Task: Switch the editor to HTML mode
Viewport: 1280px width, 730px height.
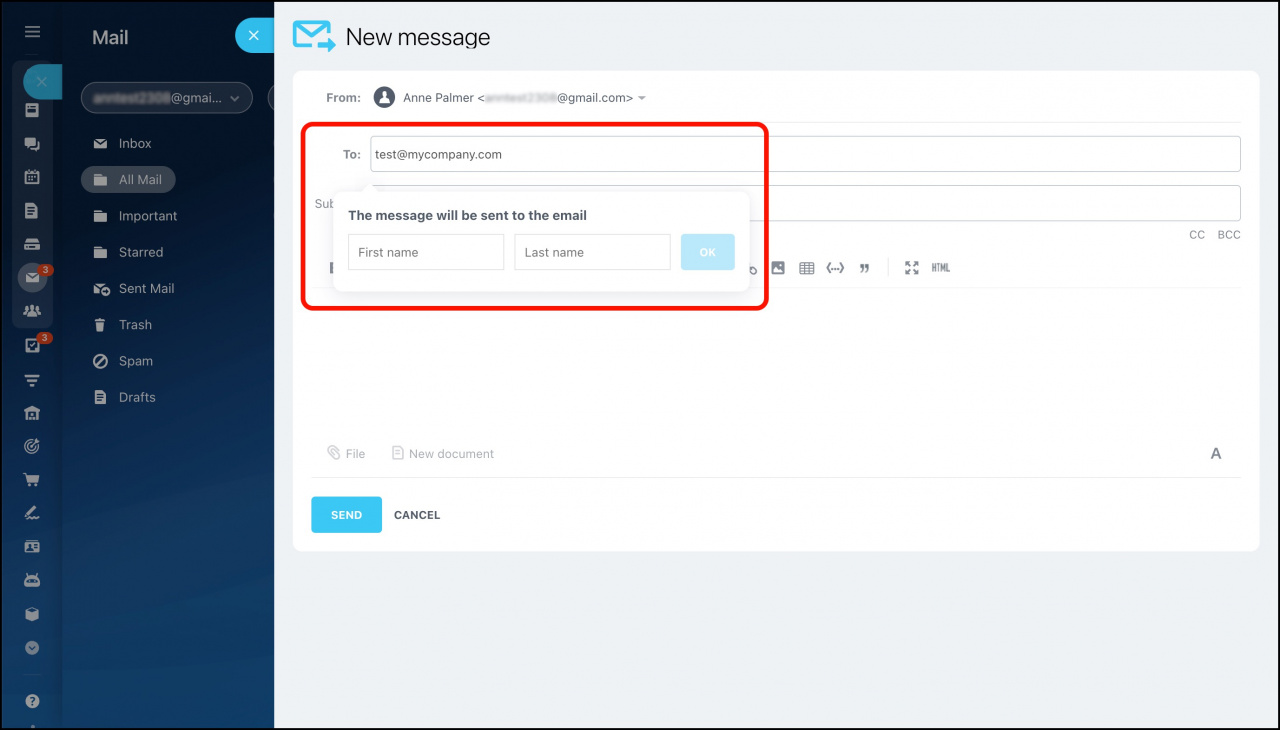Action: coord(940,267)
